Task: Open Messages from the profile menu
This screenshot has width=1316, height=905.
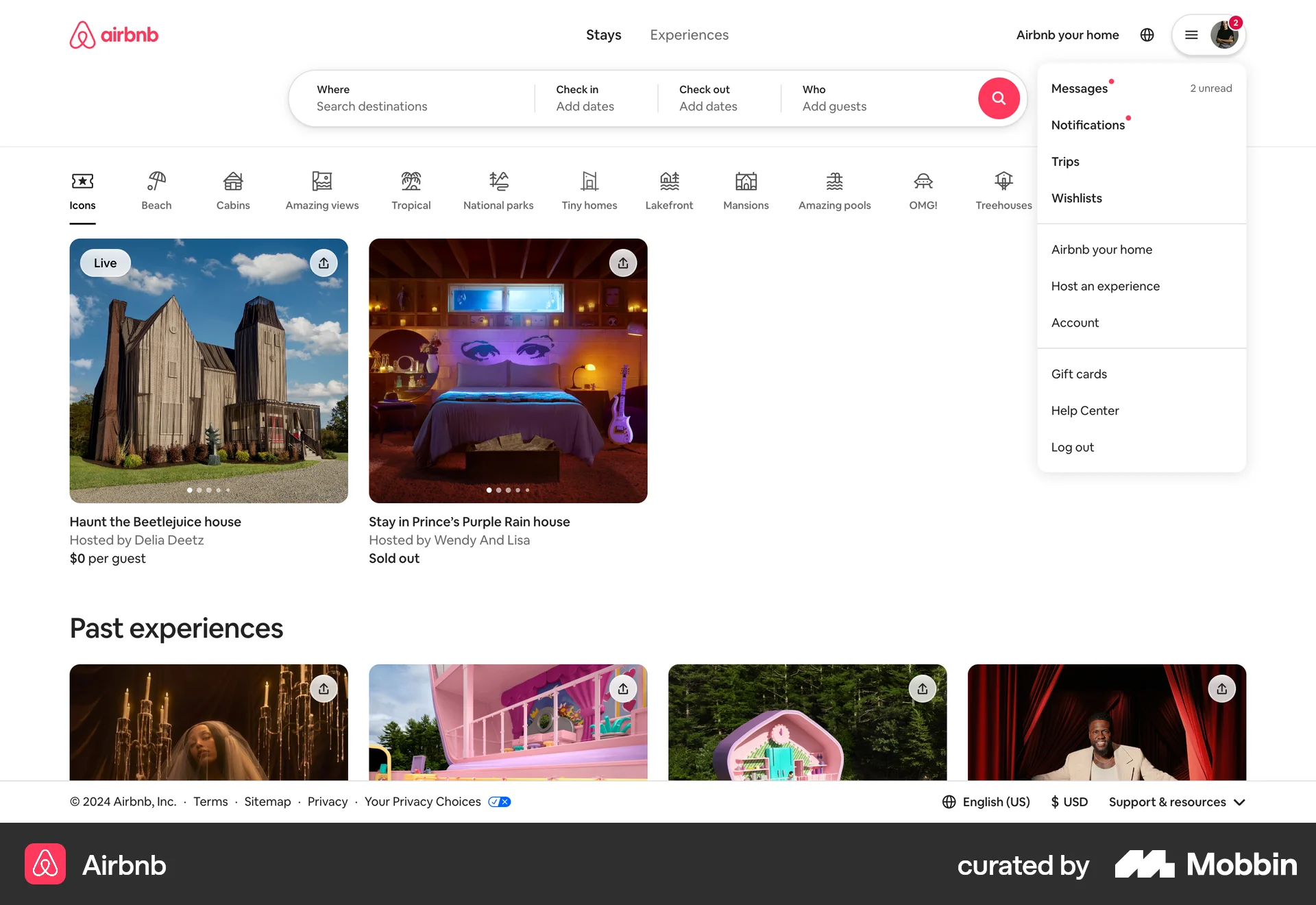Action: 1080,88
